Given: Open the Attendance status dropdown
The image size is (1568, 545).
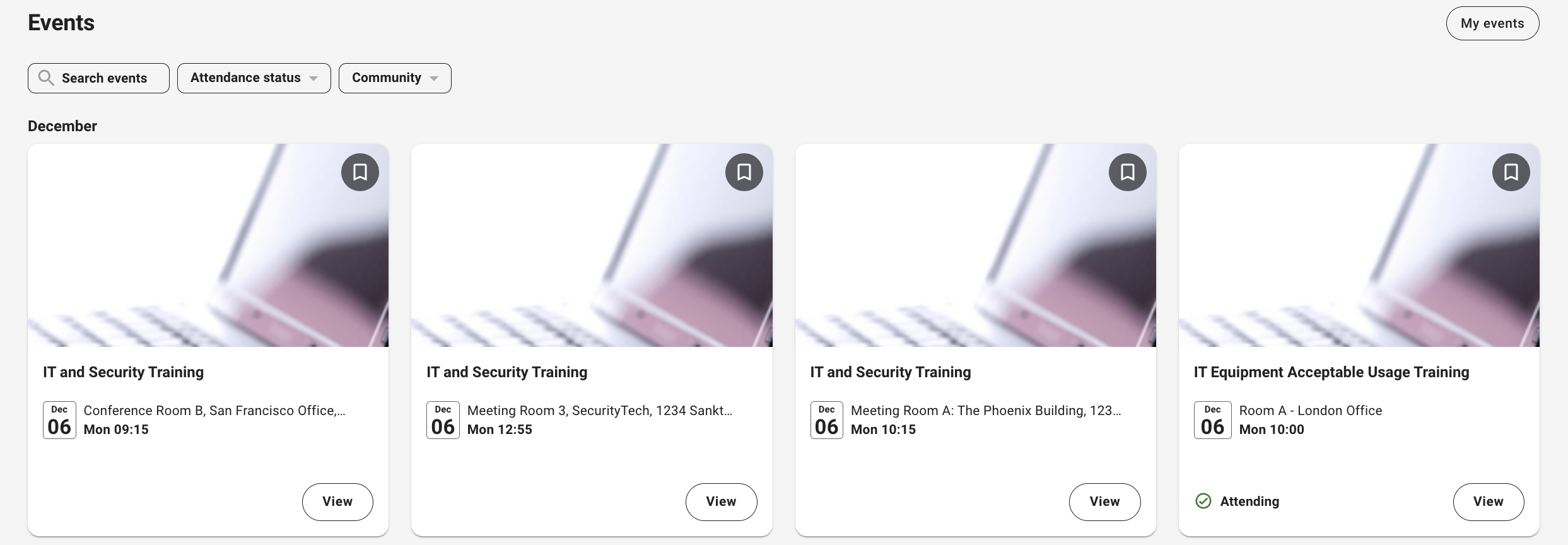Looking at the screenshot, I should click(254, 78).
